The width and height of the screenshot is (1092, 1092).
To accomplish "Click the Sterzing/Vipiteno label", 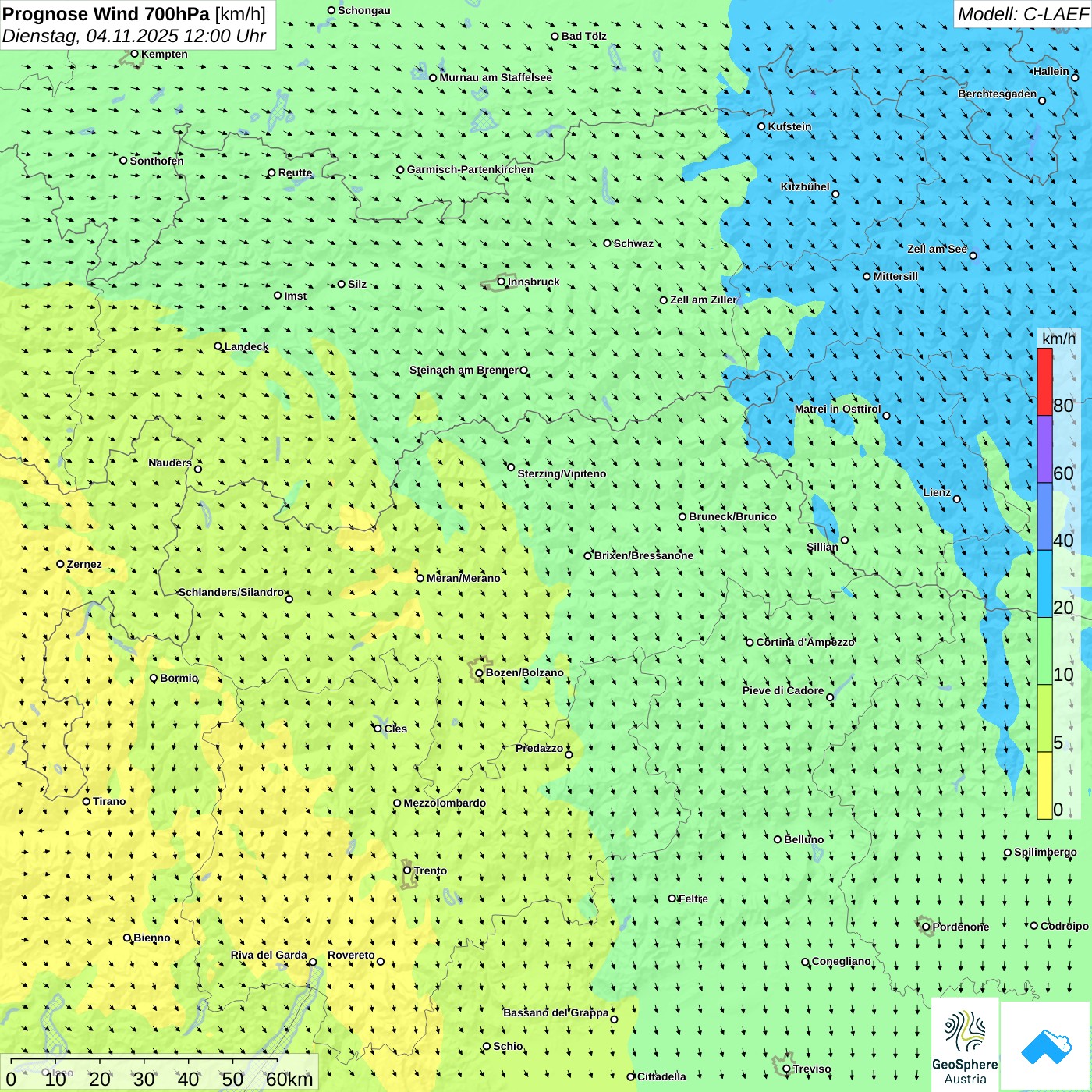I will [562, 473].
